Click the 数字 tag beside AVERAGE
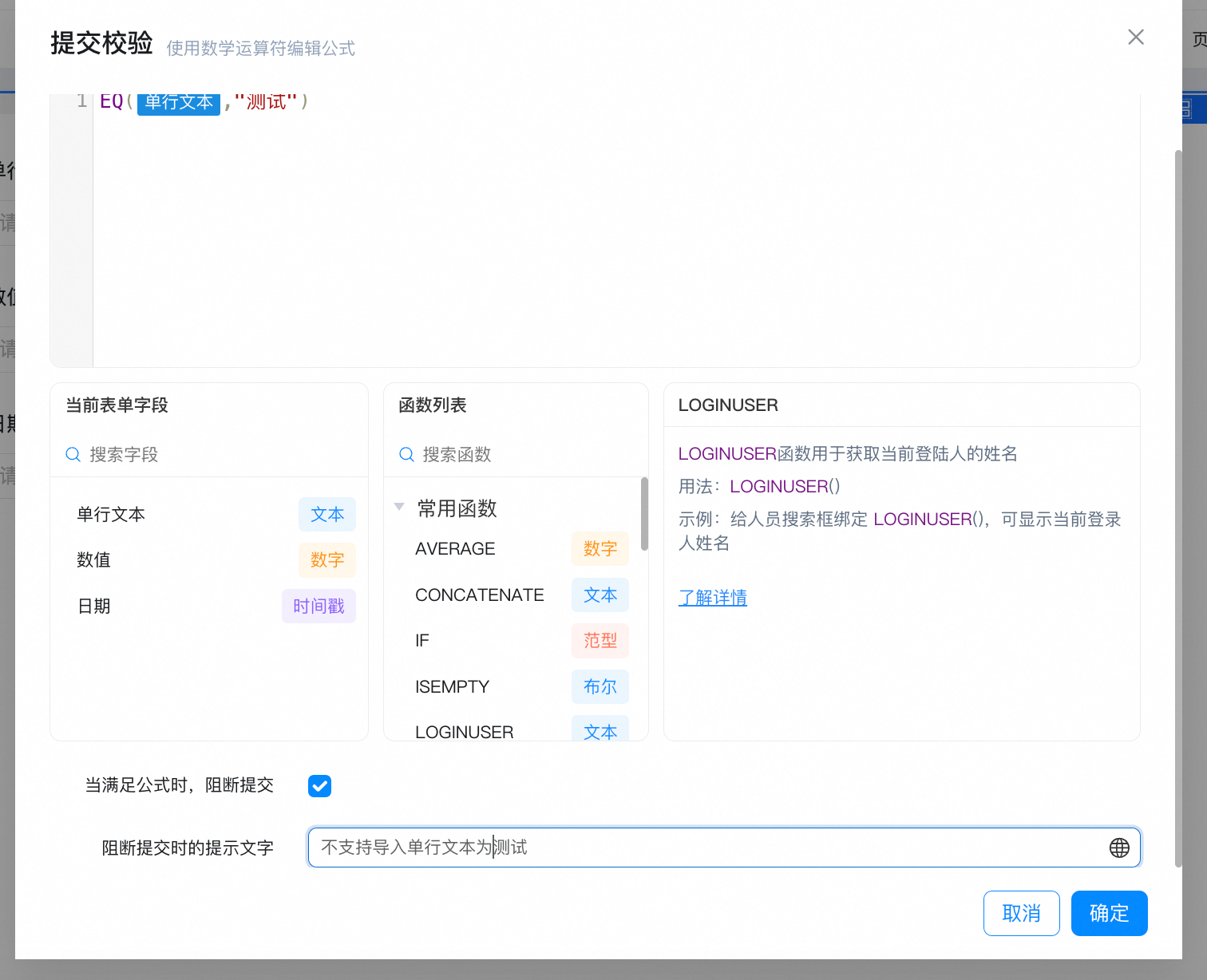This screenshot has height=980, width=1207. 600,549
